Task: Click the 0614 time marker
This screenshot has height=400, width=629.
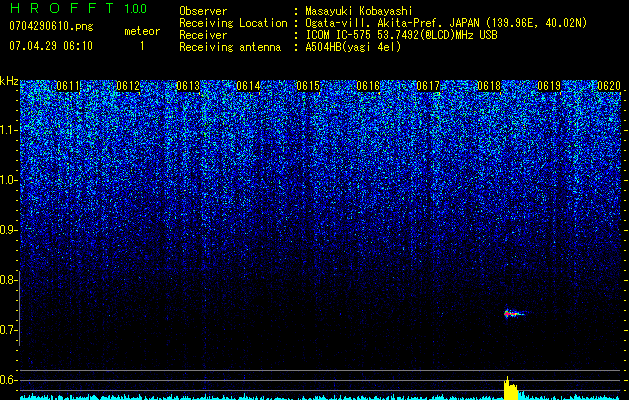Action: [248, 86]
